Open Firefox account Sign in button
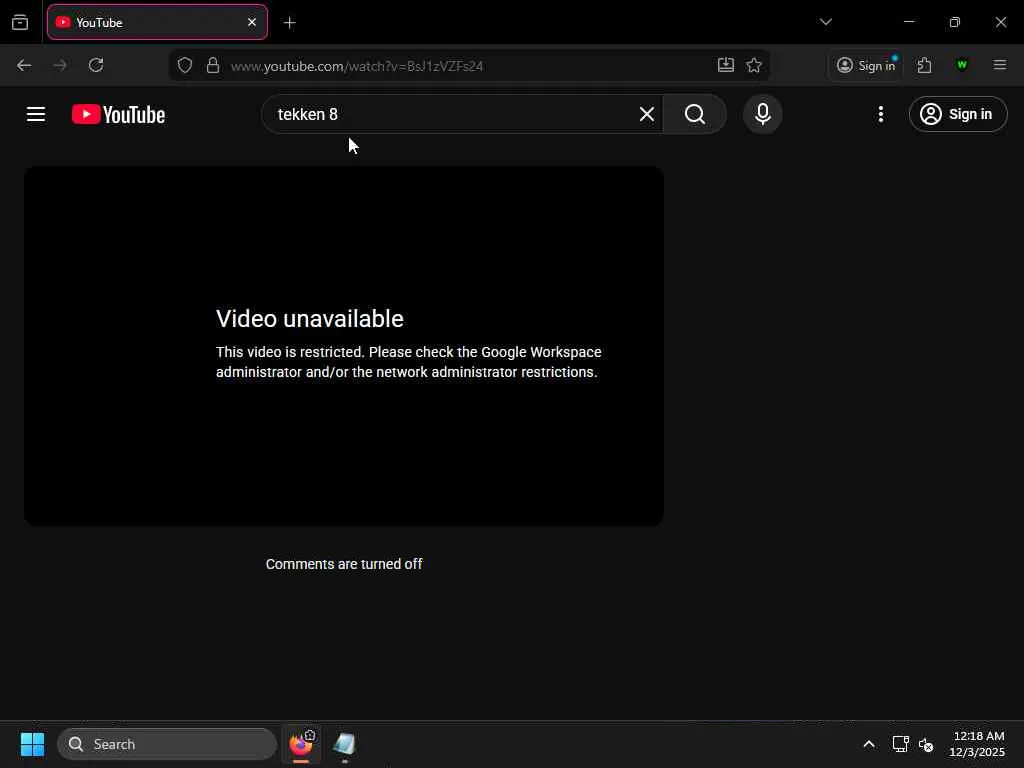The width and height of the screenshot is (1024, 768). pos(866,65)
